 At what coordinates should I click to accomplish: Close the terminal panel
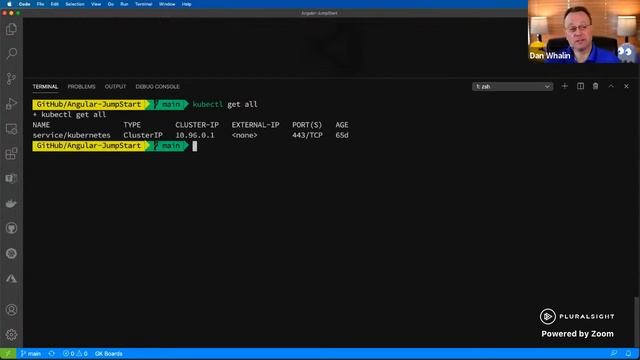pyautogui.click(x=626, y=86)
